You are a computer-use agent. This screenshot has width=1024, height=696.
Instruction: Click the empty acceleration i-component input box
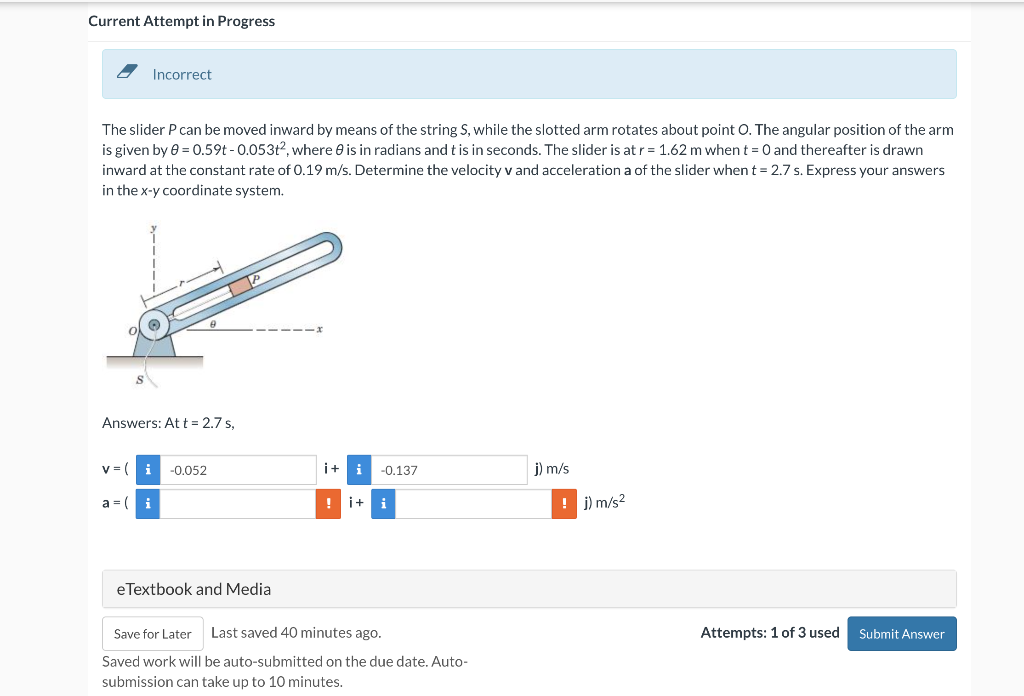click(238, 503)
